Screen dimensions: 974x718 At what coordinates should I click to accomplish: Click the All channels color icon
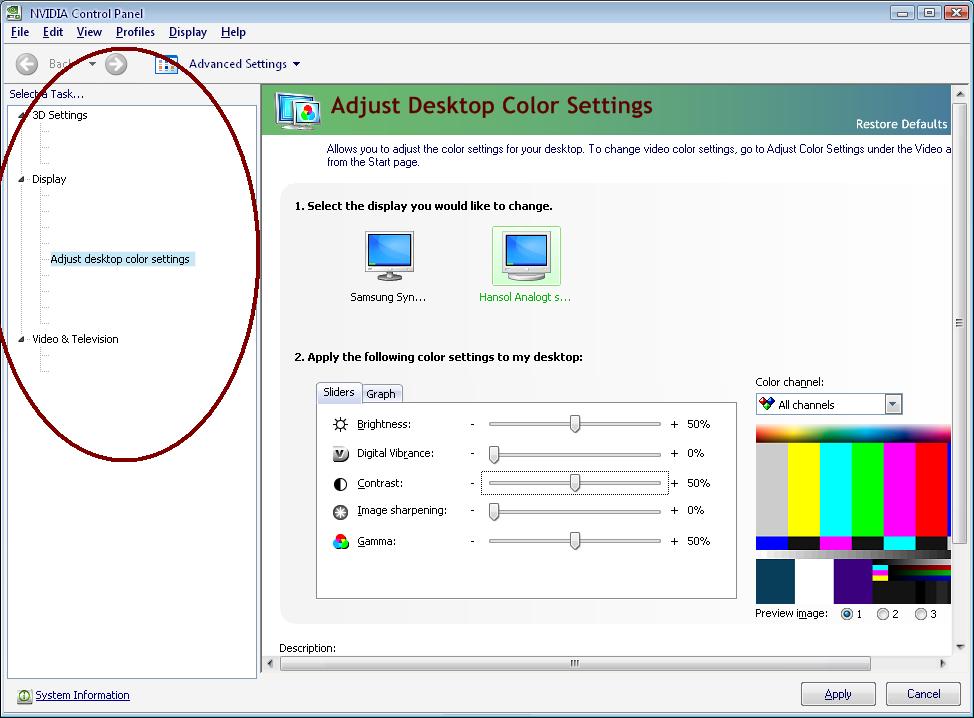click(x=767, y=404)
